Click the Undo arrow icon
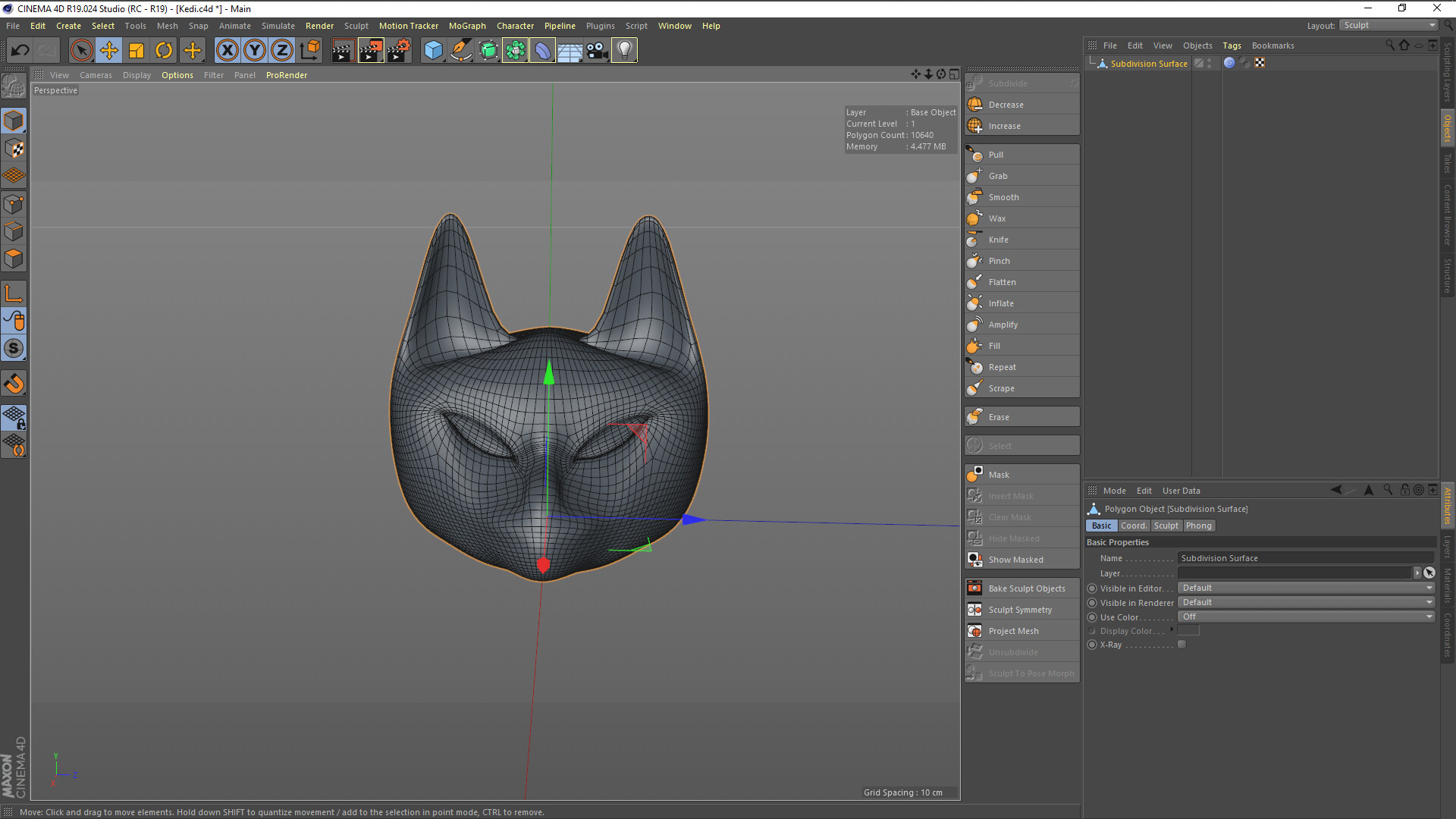The image size is (1456, 819). [x=20, y=51]
